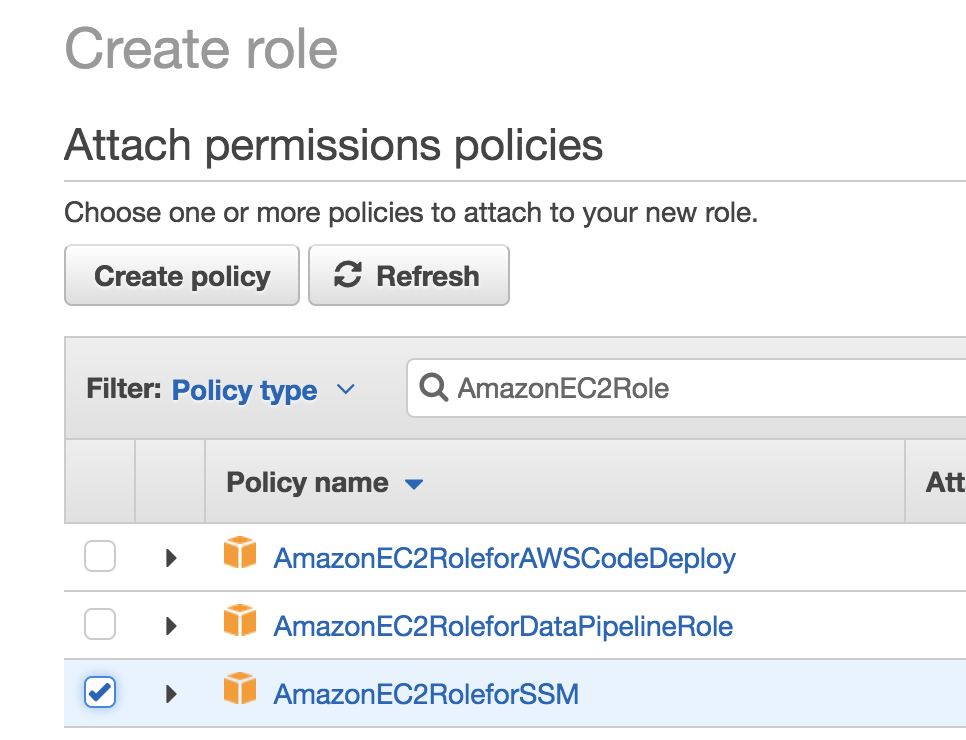Click the sort arrow beside Policy name
The height and width of the screenshot is (740, 966).
[414, 485]
